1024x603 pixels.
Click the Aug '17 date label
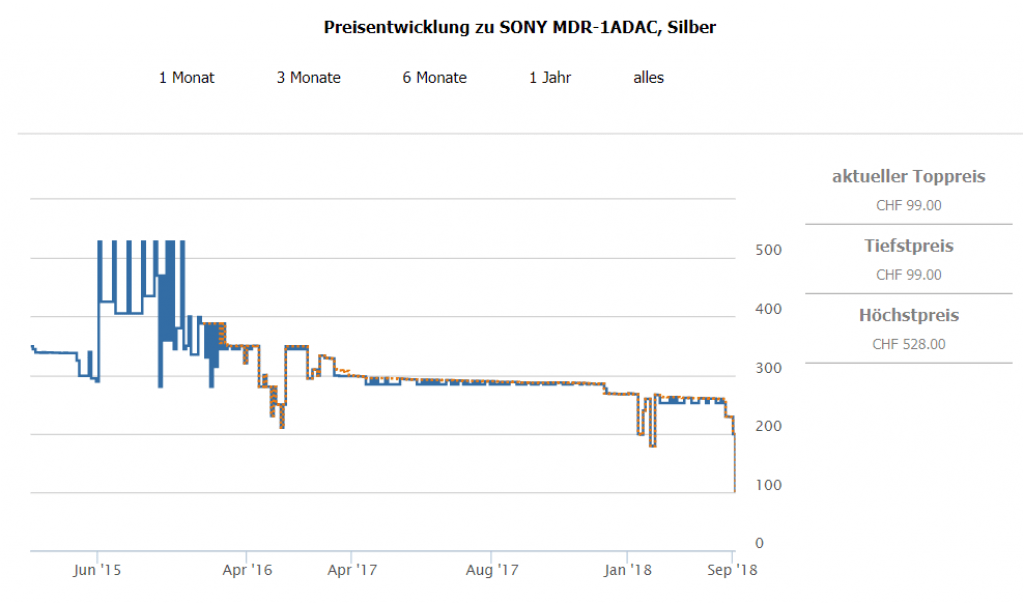(493, 570)
